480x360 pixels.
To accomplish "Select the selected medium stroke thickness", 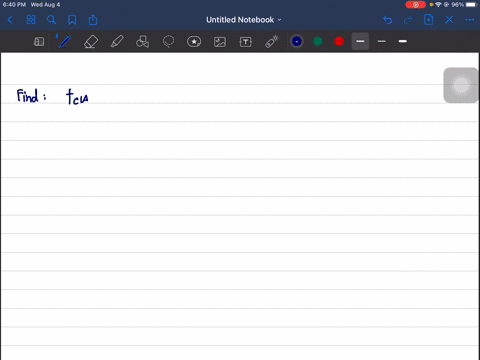I will (x=360, y=41).
